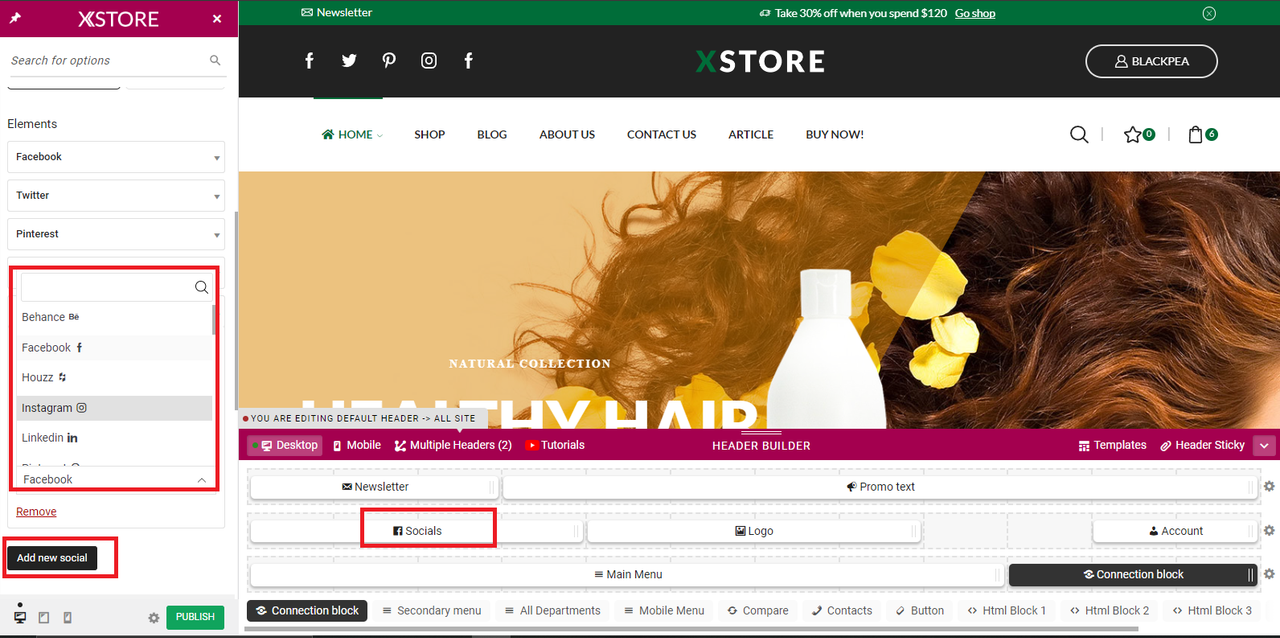Open settings gear for Main Menu row
This screenshot has width=1280, height=638.
[1269, 574]
